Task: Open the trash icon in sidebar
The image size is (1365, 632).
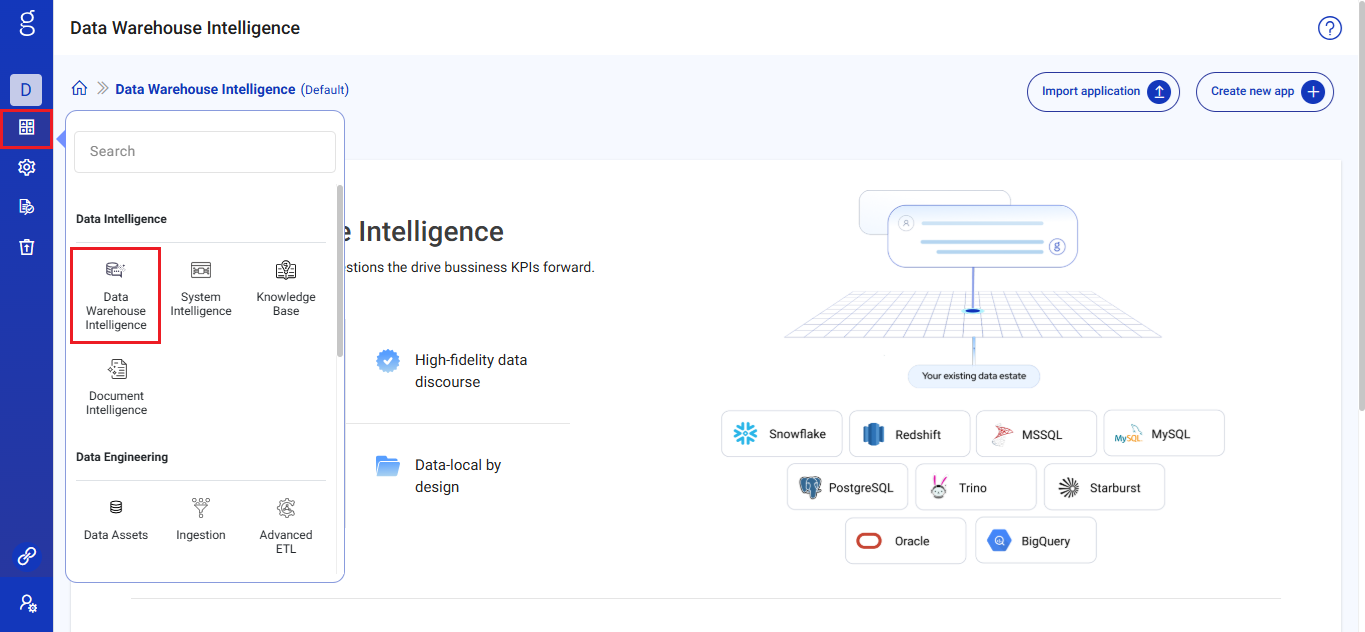Action: click(27, 247)
